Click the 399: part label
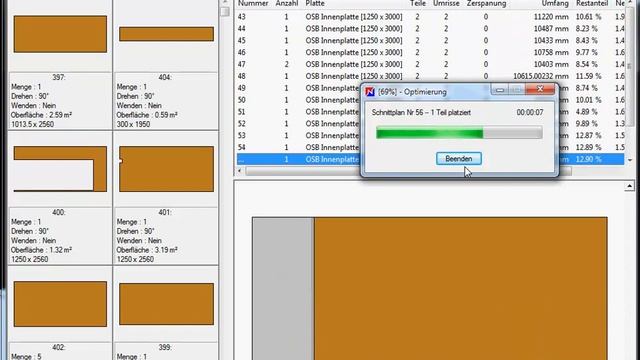The height and width of the screenshot is (360, 640). 164,347
